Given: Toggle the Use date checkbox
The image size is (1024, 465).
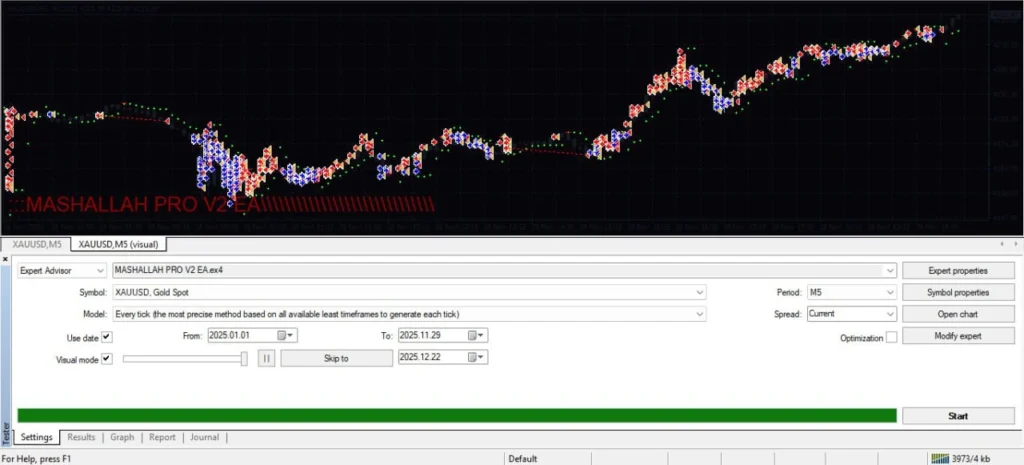Looking at the screenshot, I should pyautogui.click(x=107, y=337).
